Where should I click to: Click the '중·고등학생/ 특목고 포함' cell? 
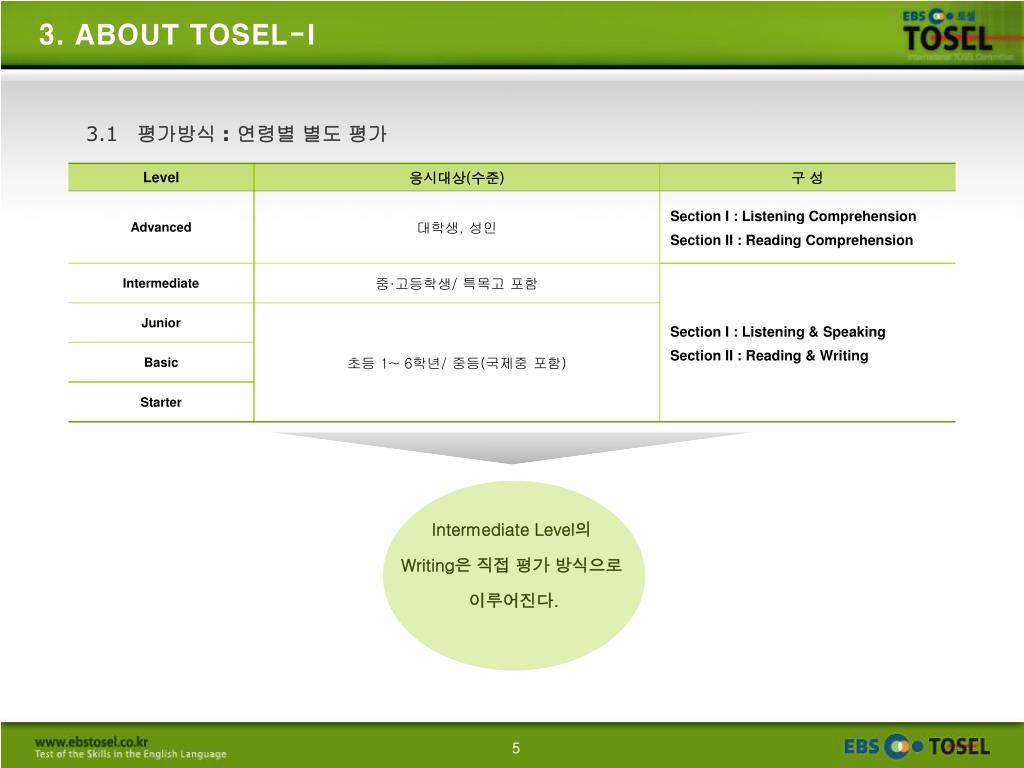pyautogui.click(x=456, y=283)
